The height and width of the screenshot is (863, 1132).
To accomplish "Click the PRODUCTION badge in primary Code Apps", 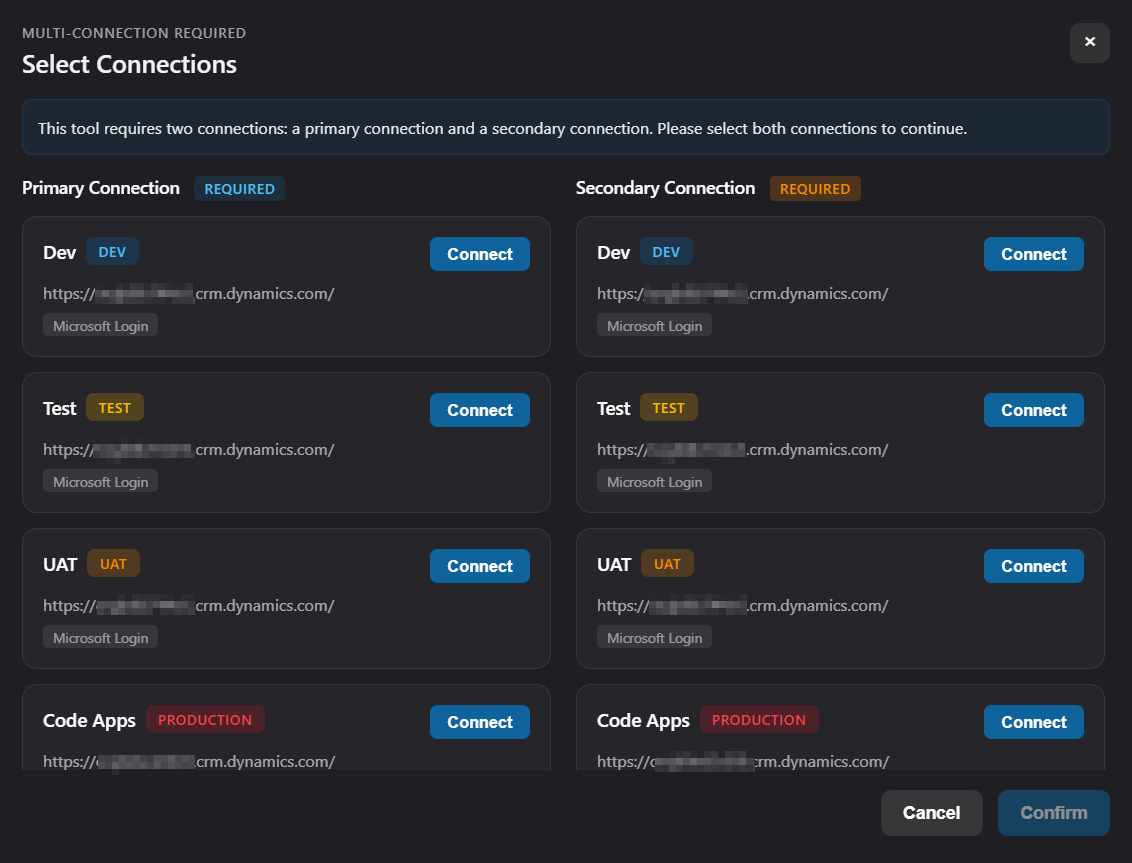I will coord(205,720).
